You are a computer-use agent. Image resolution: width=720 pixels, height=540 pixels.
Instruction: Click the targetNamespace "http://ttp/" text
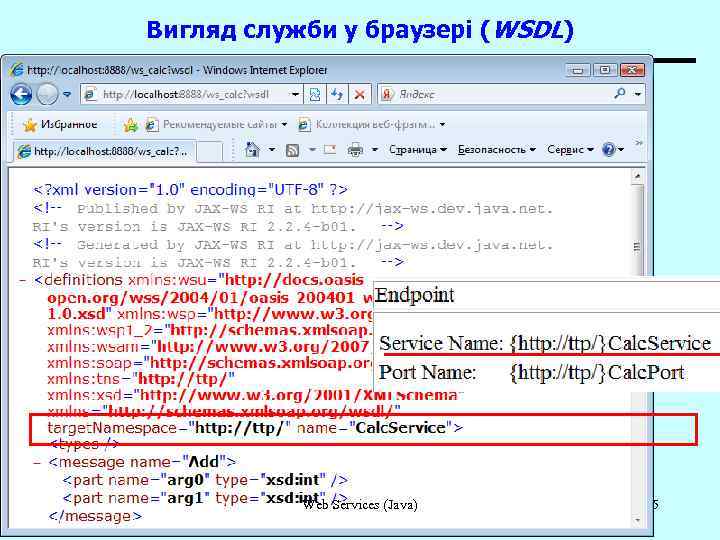(x=169, y=428)
